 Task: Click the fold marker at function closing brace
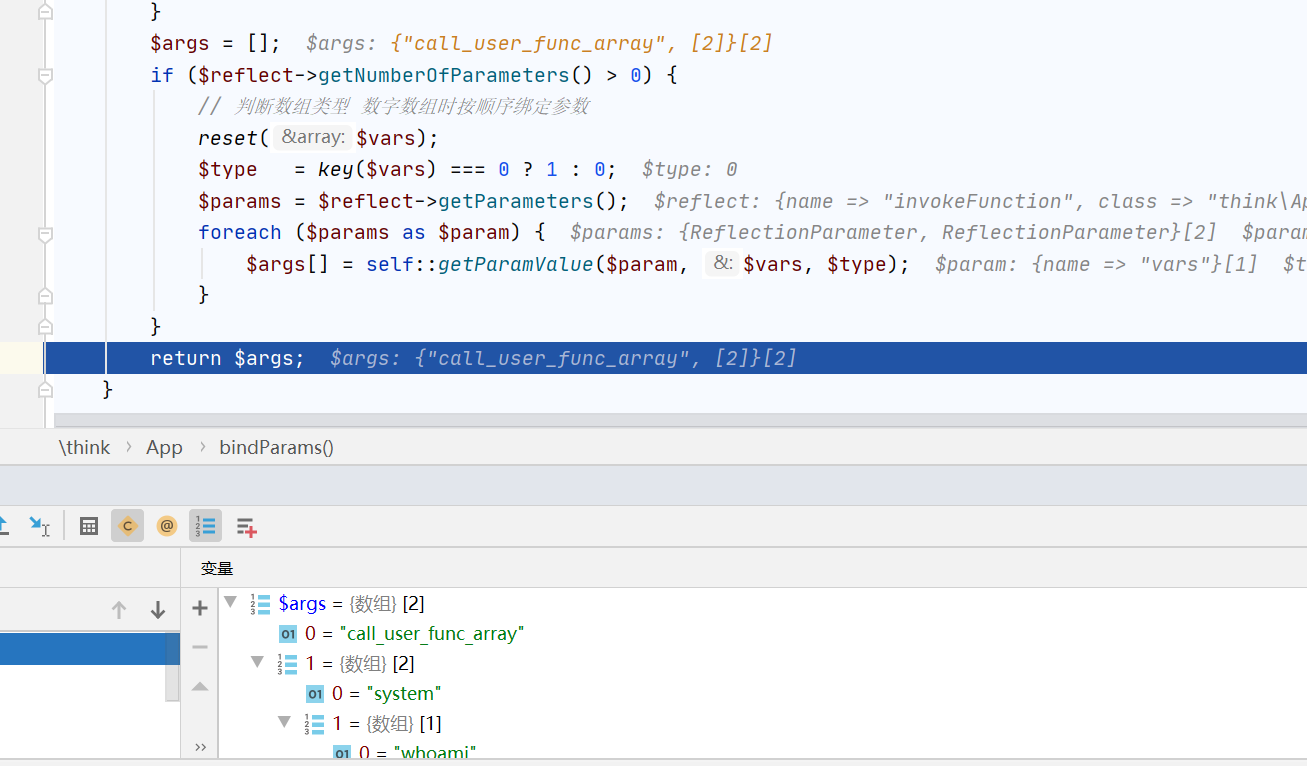click(x=45, y=389)
